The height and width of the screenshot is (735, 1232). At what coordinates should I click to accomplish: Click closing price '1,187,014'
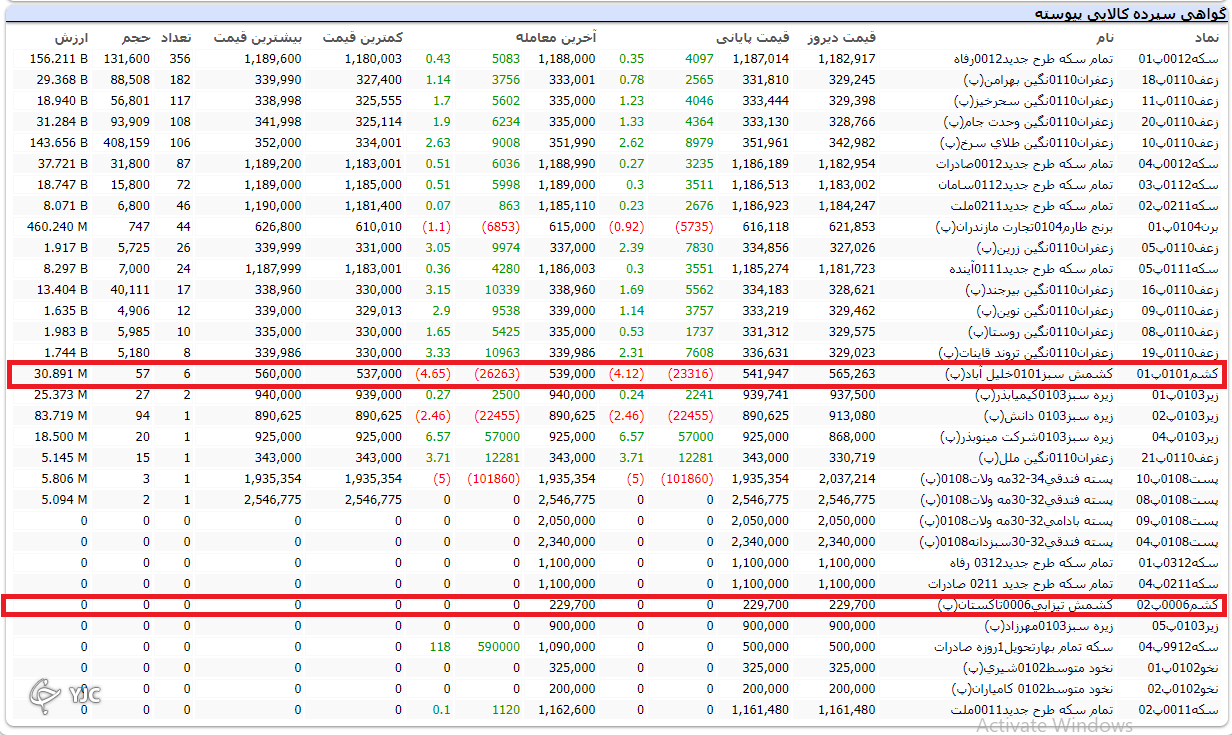759,59
